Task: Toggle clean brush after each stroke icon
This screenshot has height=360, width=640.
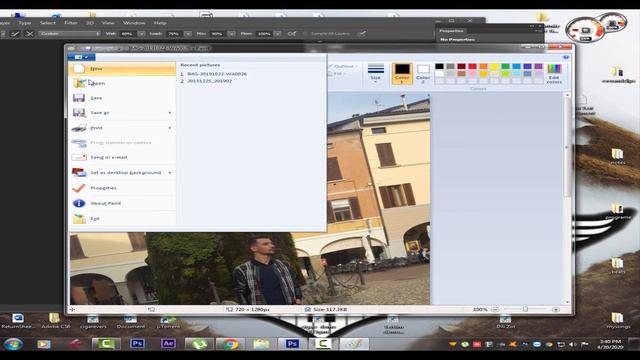Action: (x=29, y=34)
